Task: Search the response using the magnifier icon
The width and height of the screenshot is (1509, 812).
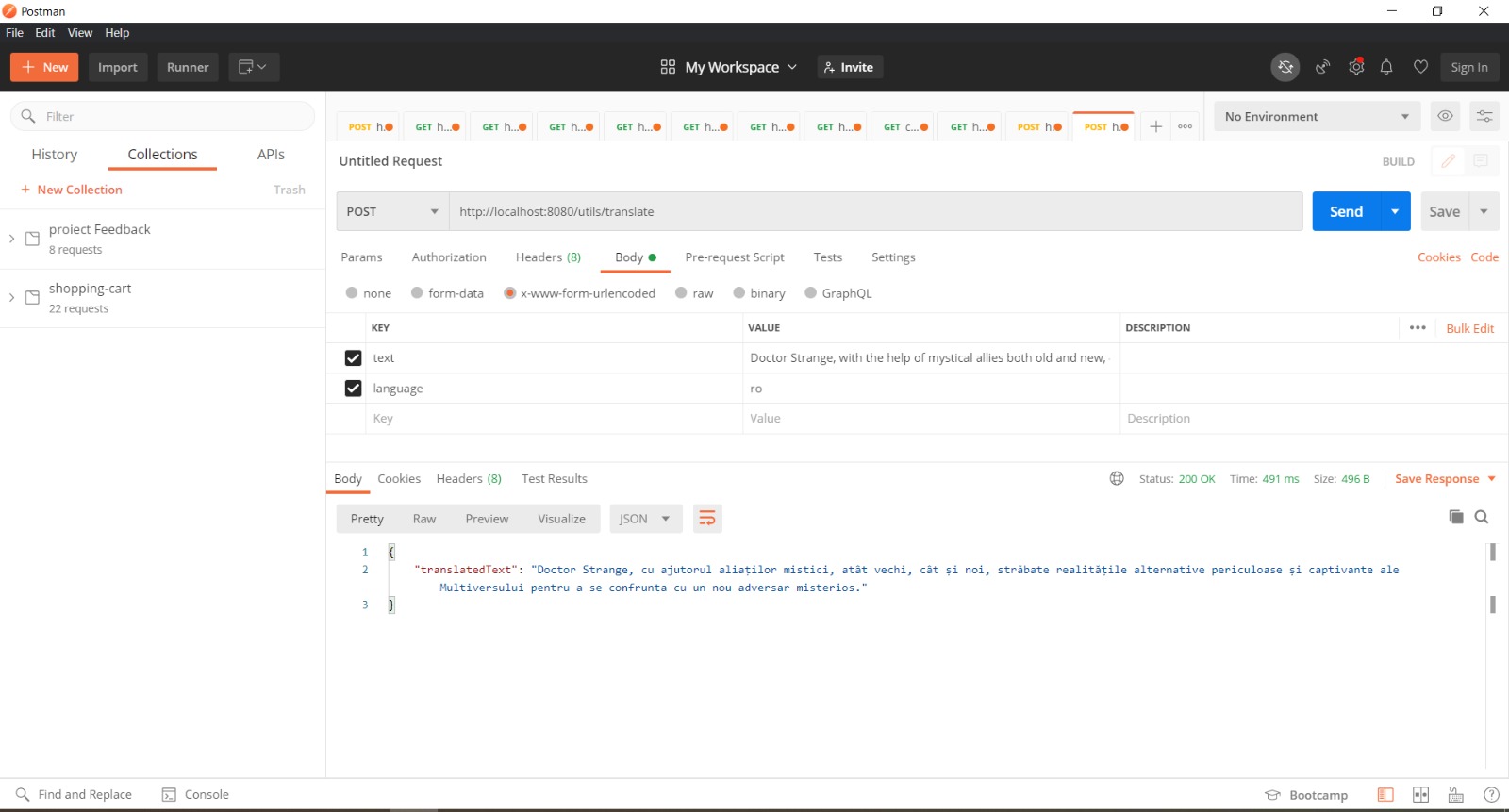Action: (1482, 517)
